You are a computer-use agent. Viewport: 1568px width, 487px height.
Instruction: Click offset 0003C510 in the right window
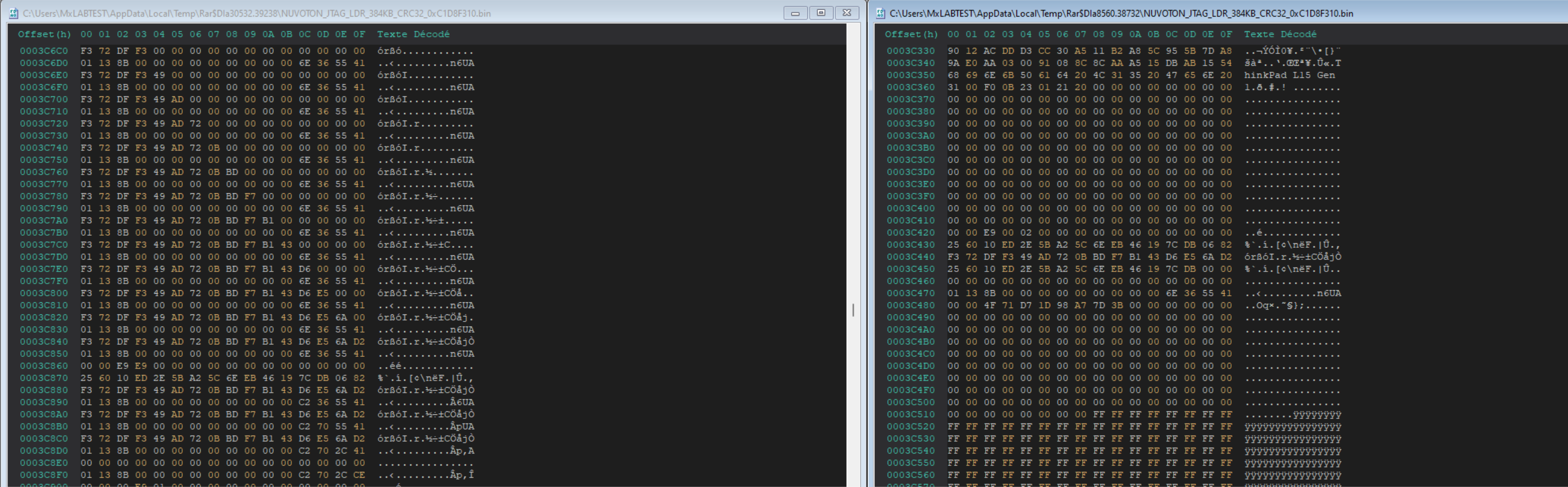(911, 415)
